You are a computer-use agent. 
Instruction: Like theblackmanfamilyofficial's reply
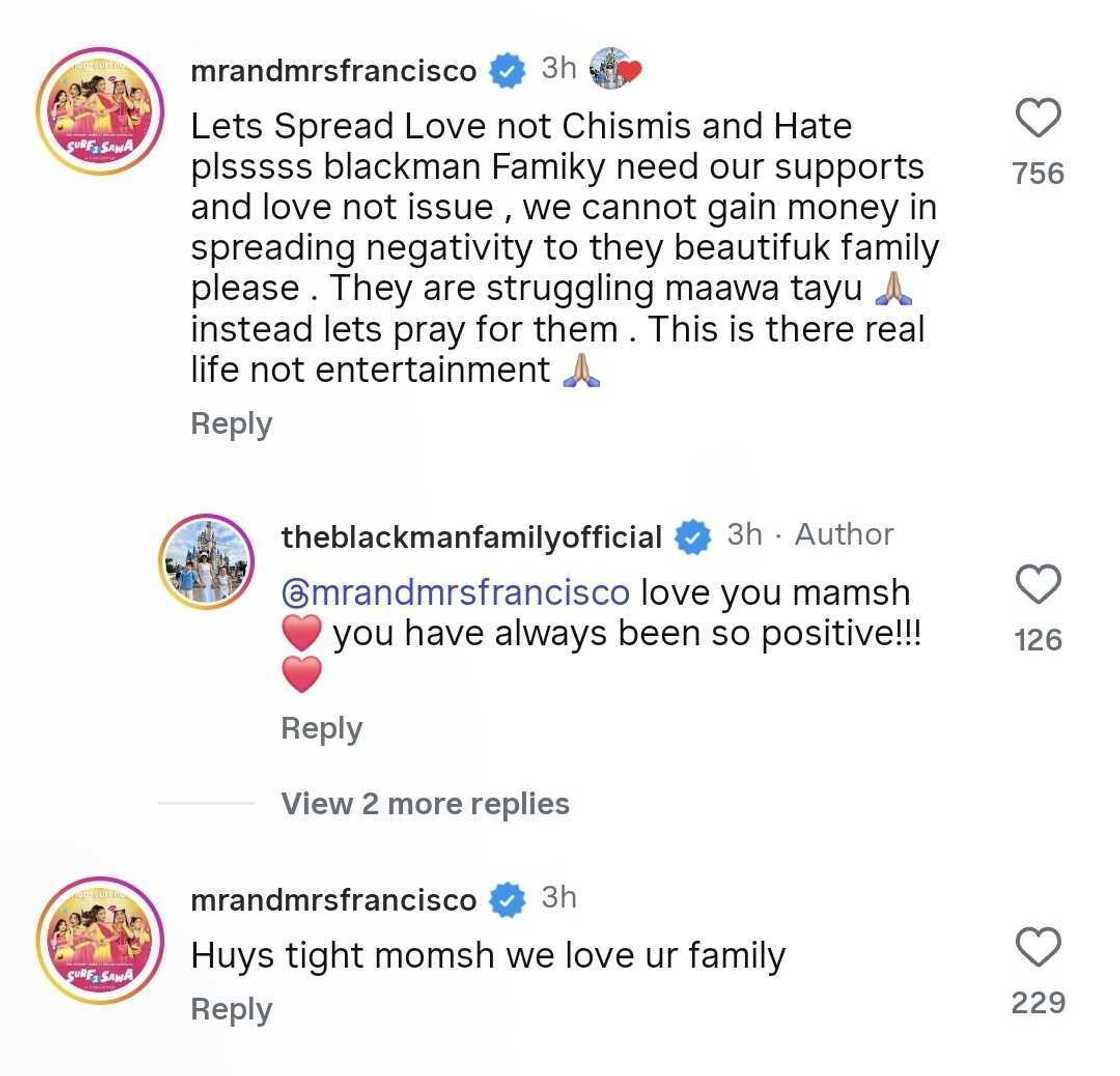click(1037, 585)
